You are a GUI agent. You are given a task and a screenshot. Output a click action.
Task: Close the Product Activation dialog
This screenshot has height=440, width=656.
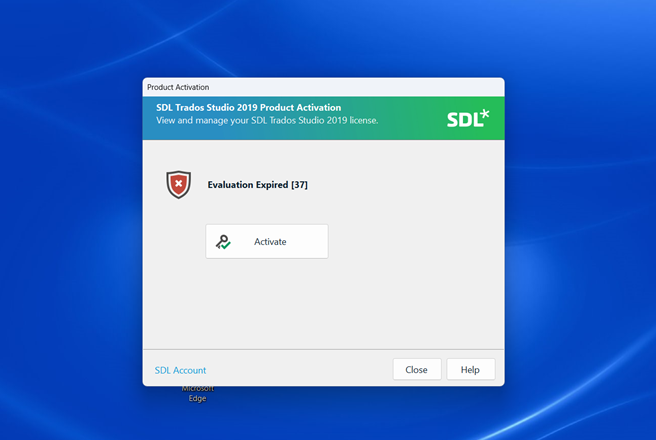tap(417, 369)
